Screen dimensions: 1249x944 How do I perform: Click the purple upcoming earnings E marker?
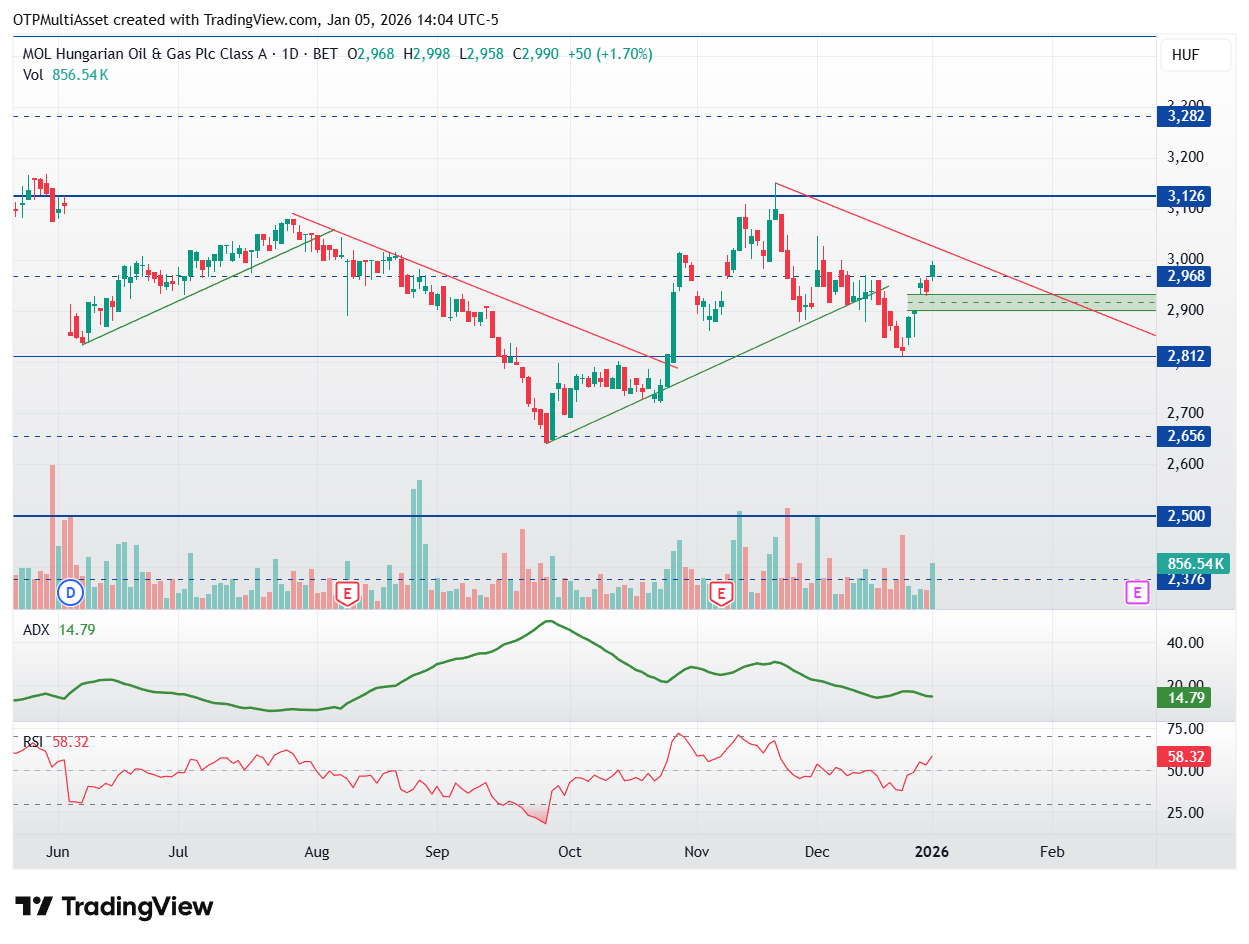(1136, 592)
